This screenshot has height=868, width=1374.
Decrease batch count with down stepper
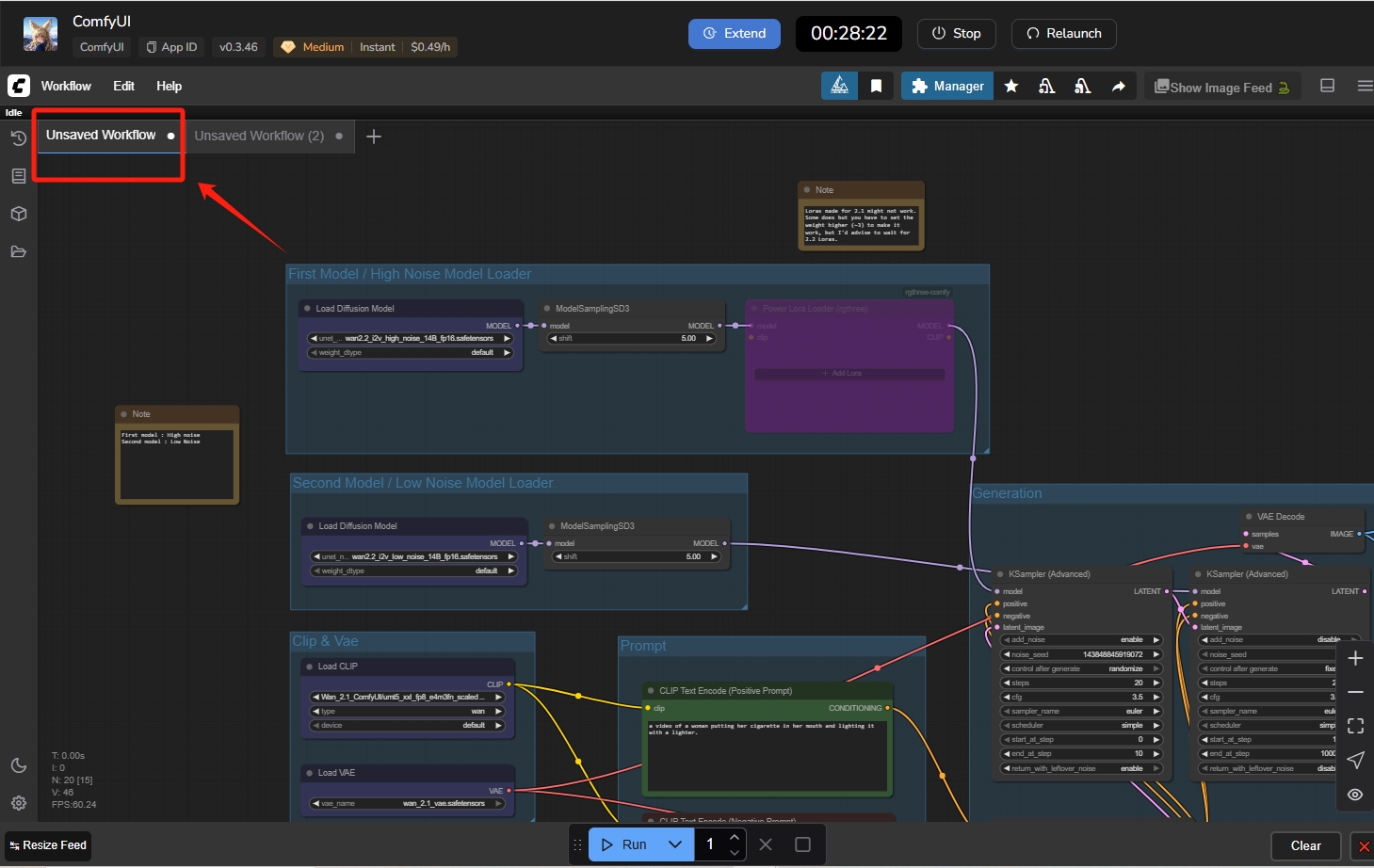click(735, 853)
